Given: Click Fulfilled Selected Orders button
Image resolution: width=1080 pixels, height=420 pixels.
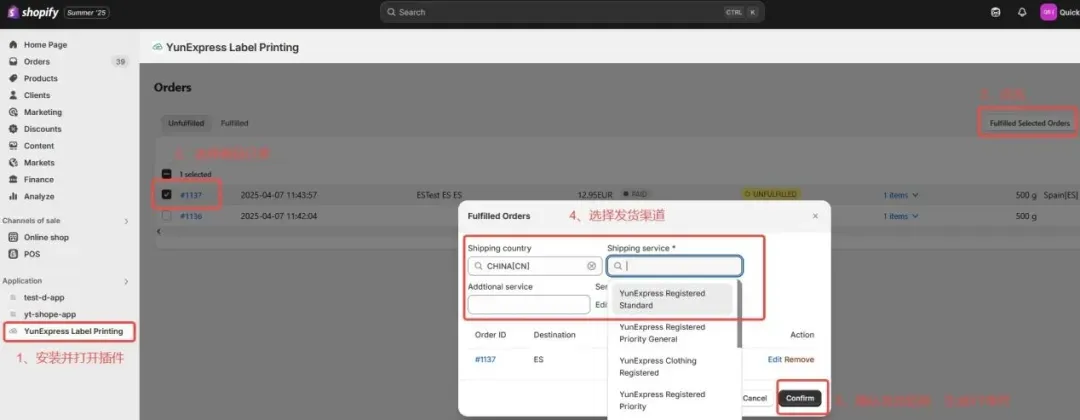Looking at the screenshot, I should click(1029, 123).
